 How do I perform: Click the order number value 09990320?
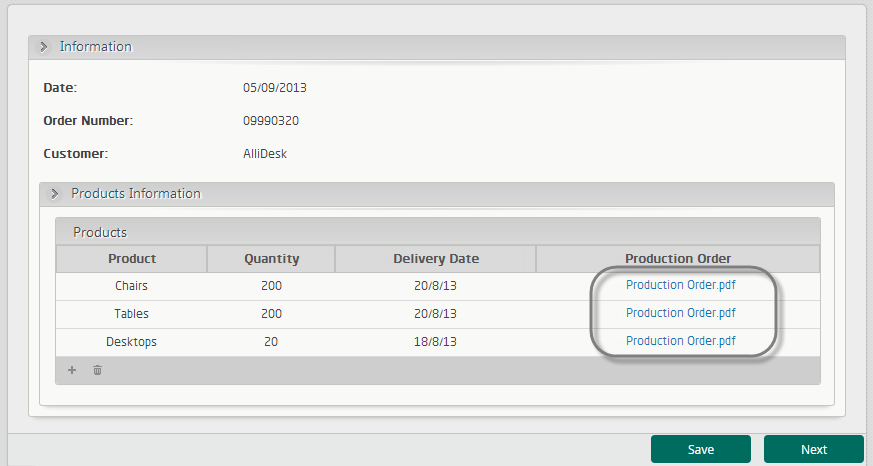click(x=271, y=121)
